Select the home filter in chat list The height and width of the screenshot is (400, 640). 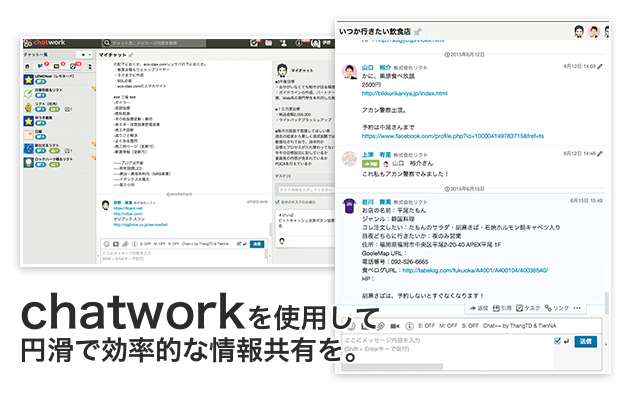pos(27,66)
